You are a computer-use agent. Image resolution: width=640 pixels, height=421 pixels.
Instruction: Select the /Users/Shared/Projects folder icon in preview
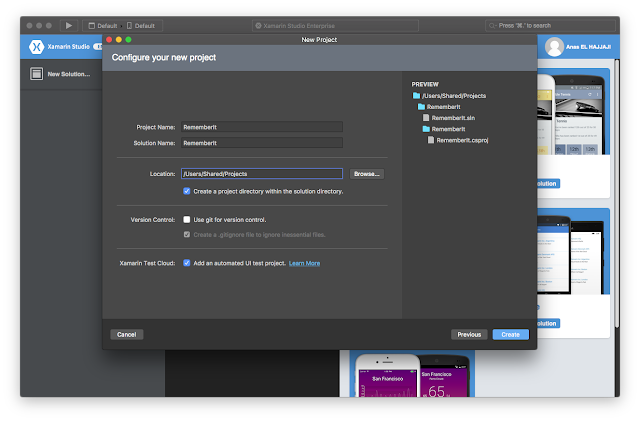pyautogui.click(x=416, y=96)
